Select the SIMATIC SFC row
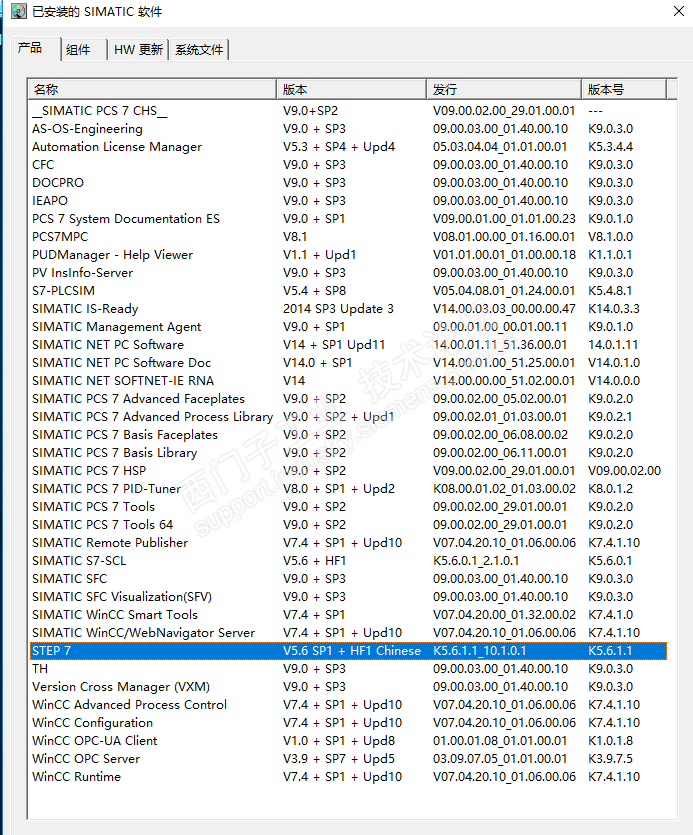693x835 pixels. (348, 579)
